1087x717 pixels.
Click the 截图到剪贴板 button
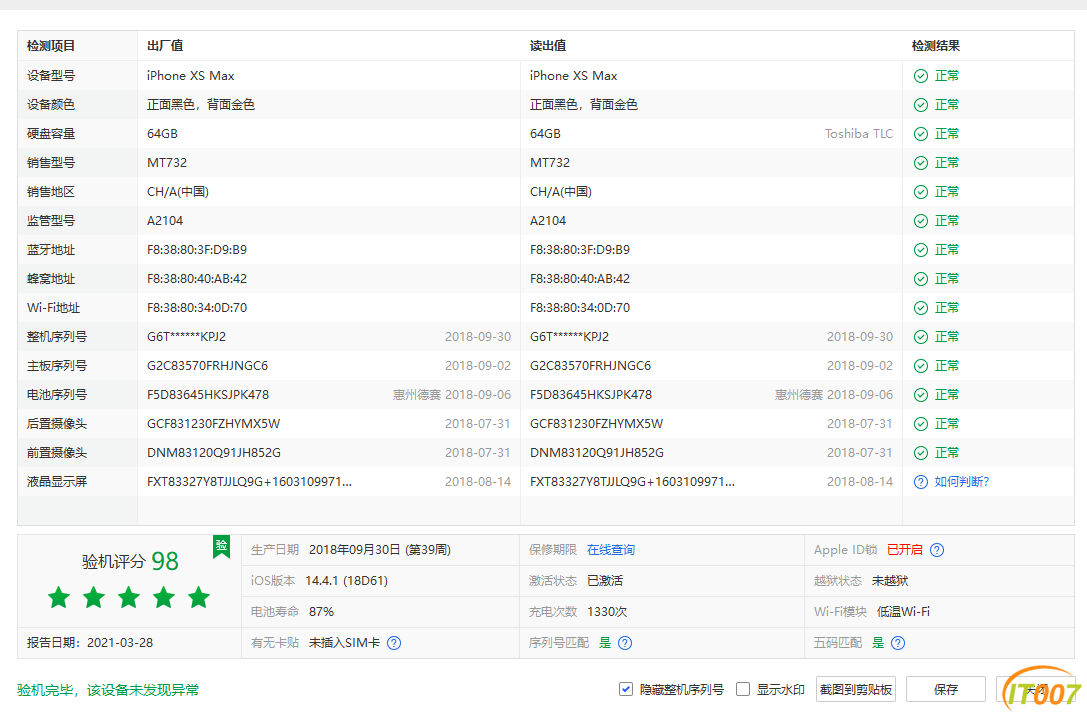tap(856, 689)
